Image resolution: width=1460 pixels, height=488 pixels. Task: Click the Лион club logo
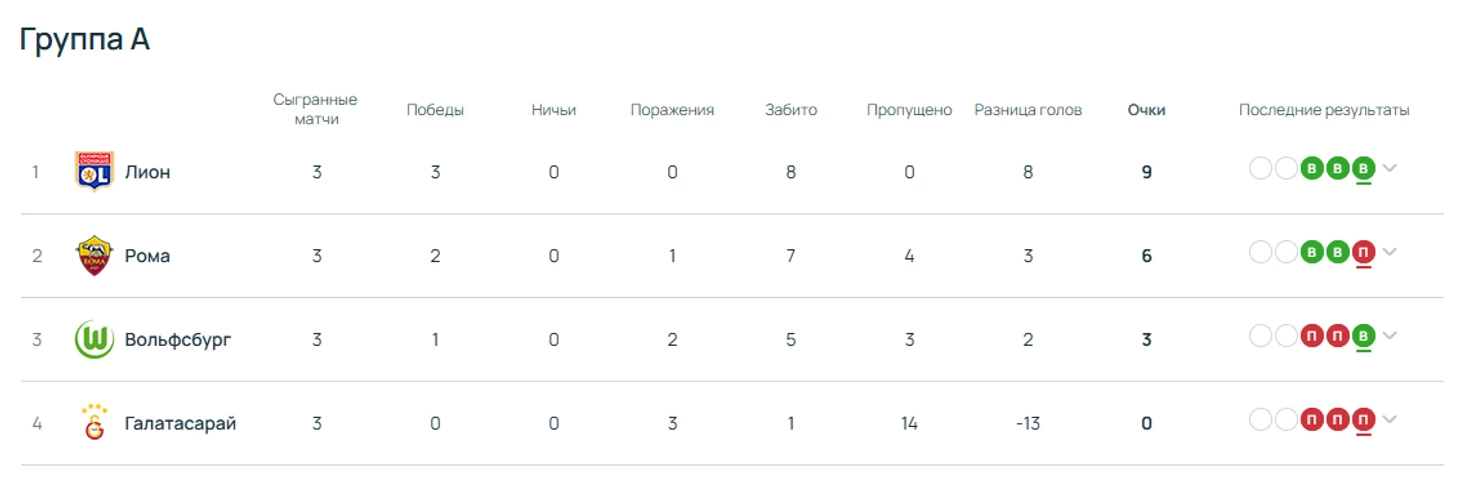(x=94, y=171)
